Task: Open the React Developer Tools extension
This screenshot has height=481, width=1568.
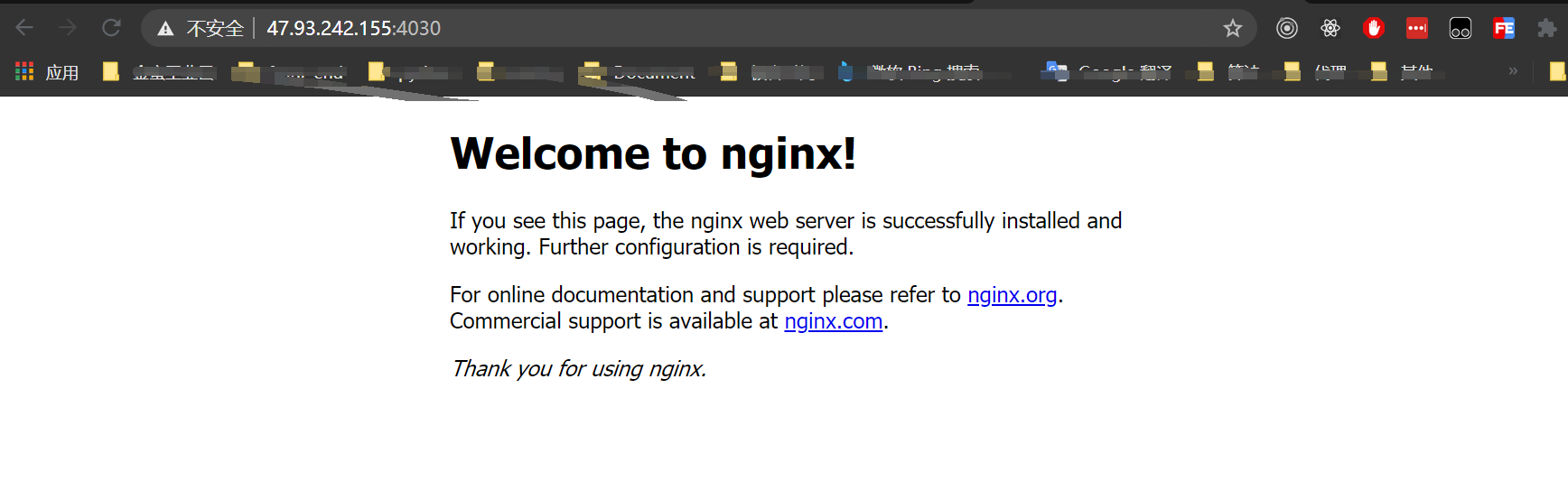Action: pyautogui.click(x=1330, y=28)
